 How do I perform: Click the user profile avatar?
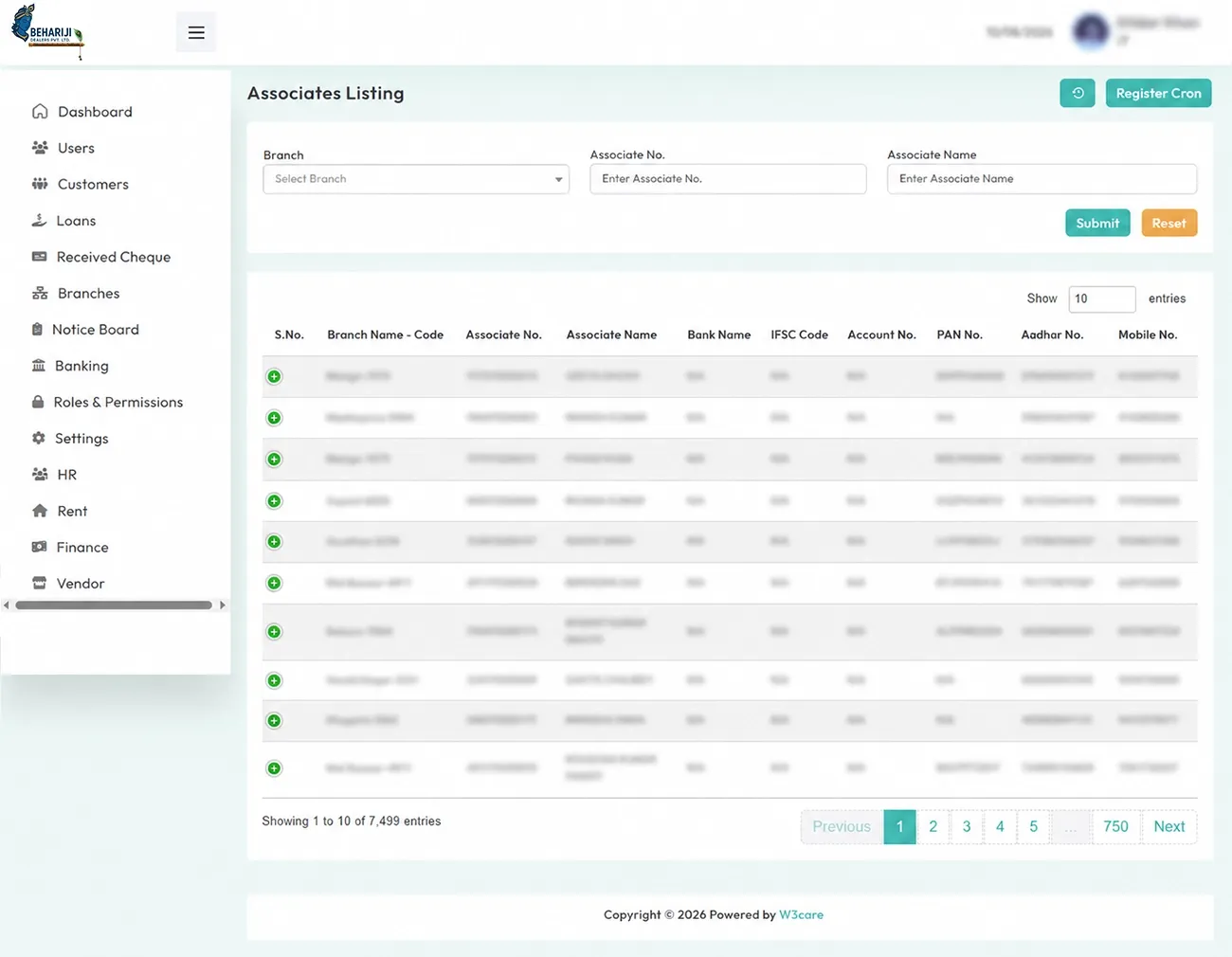point(1091,32)
